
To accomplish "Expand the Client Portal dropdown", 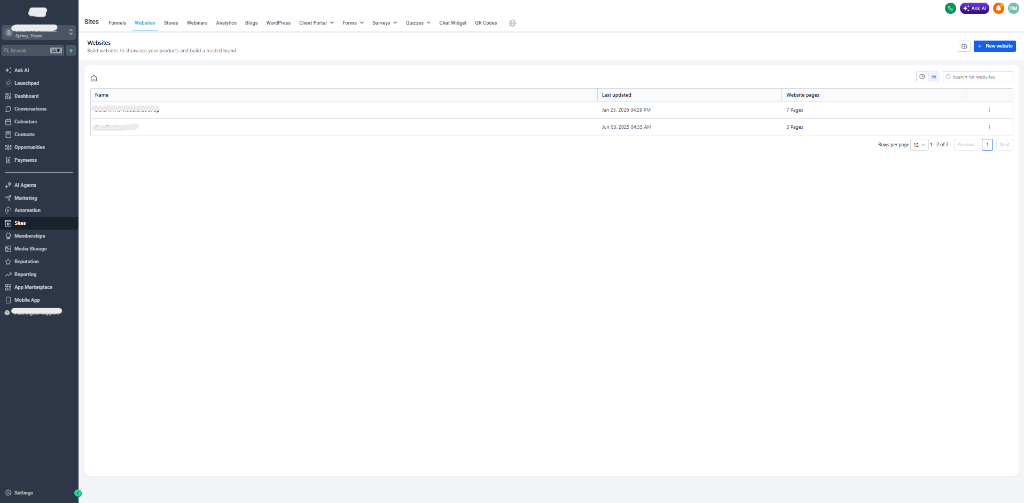I will point(317,23).
